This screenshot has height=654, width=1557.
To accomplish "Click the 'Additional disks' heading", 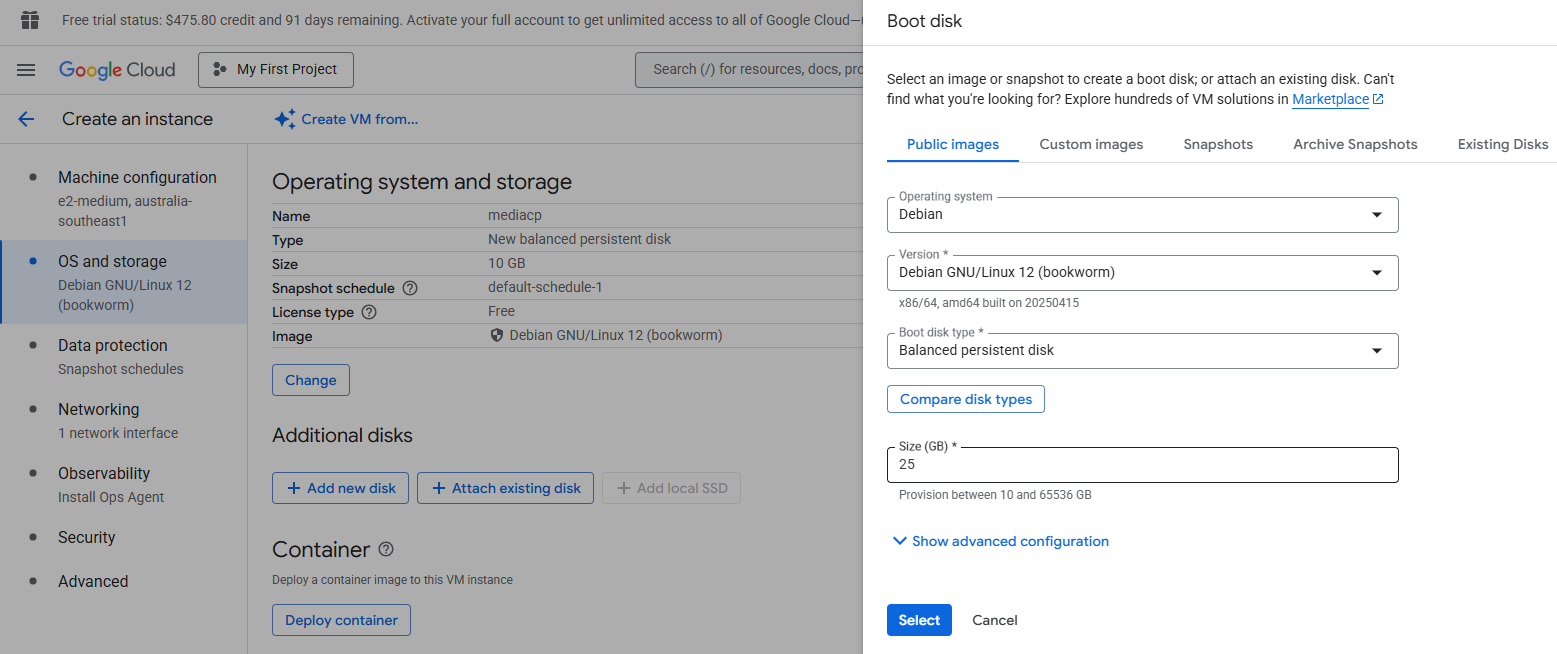I will click(x=342, y=435).
